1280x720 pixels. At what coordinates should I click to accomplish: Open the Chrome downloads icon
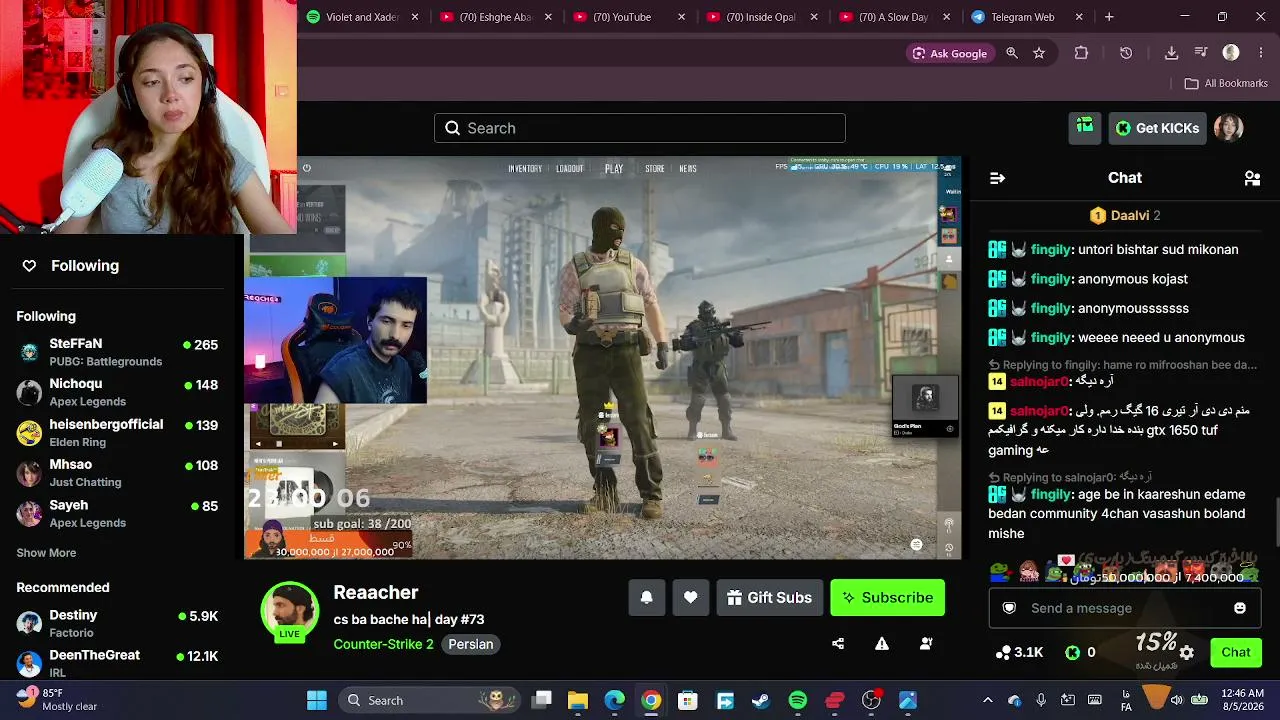pos(1171,53)
